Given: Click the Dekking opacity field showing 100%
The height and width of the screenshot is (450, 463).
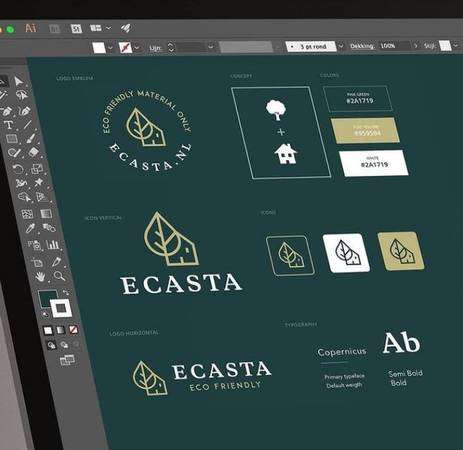Looking at the screenshot, I should (x=394, y=46).
